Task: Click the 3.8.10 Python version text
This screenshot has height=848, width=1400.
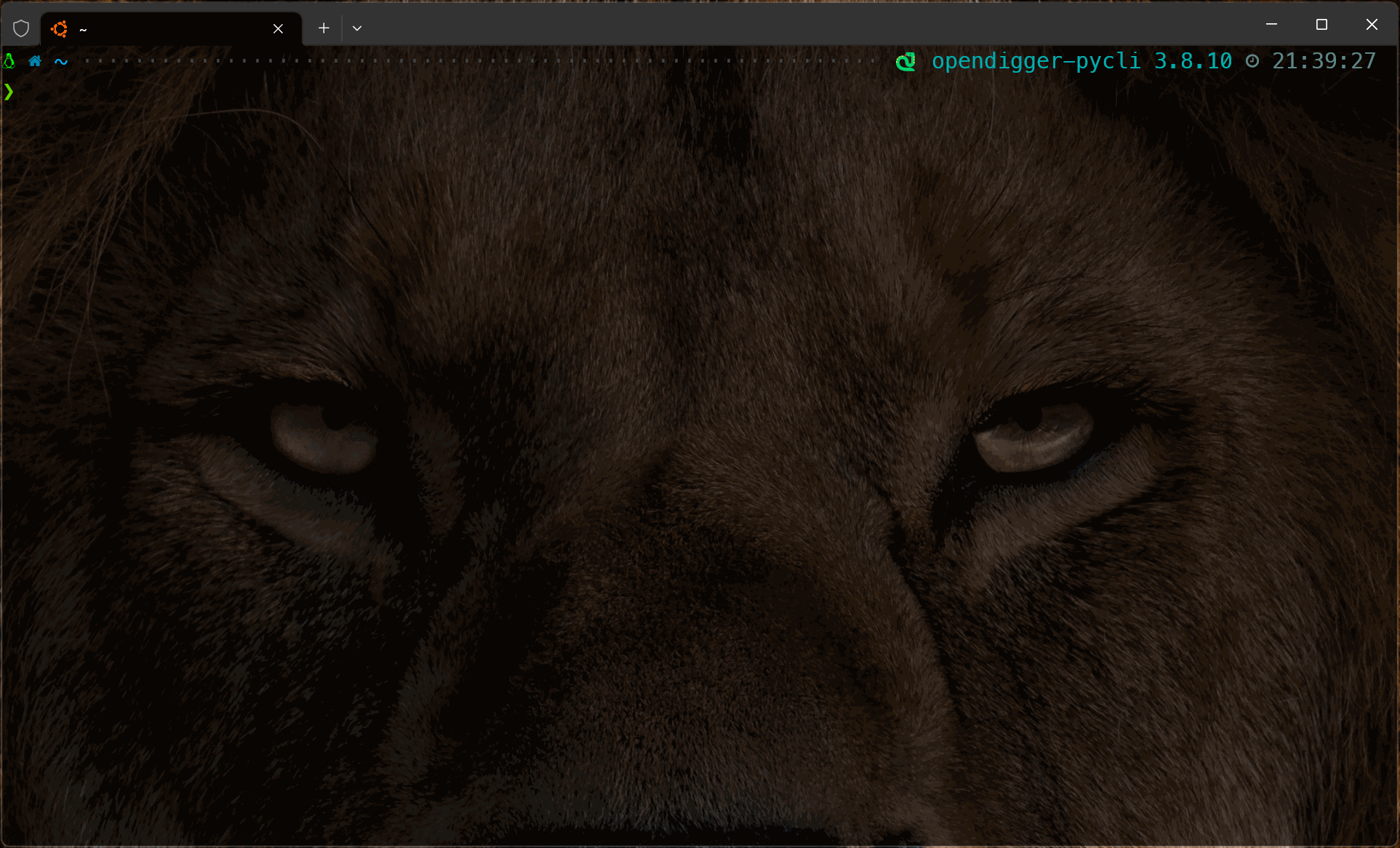Action: click(1193, 61)
